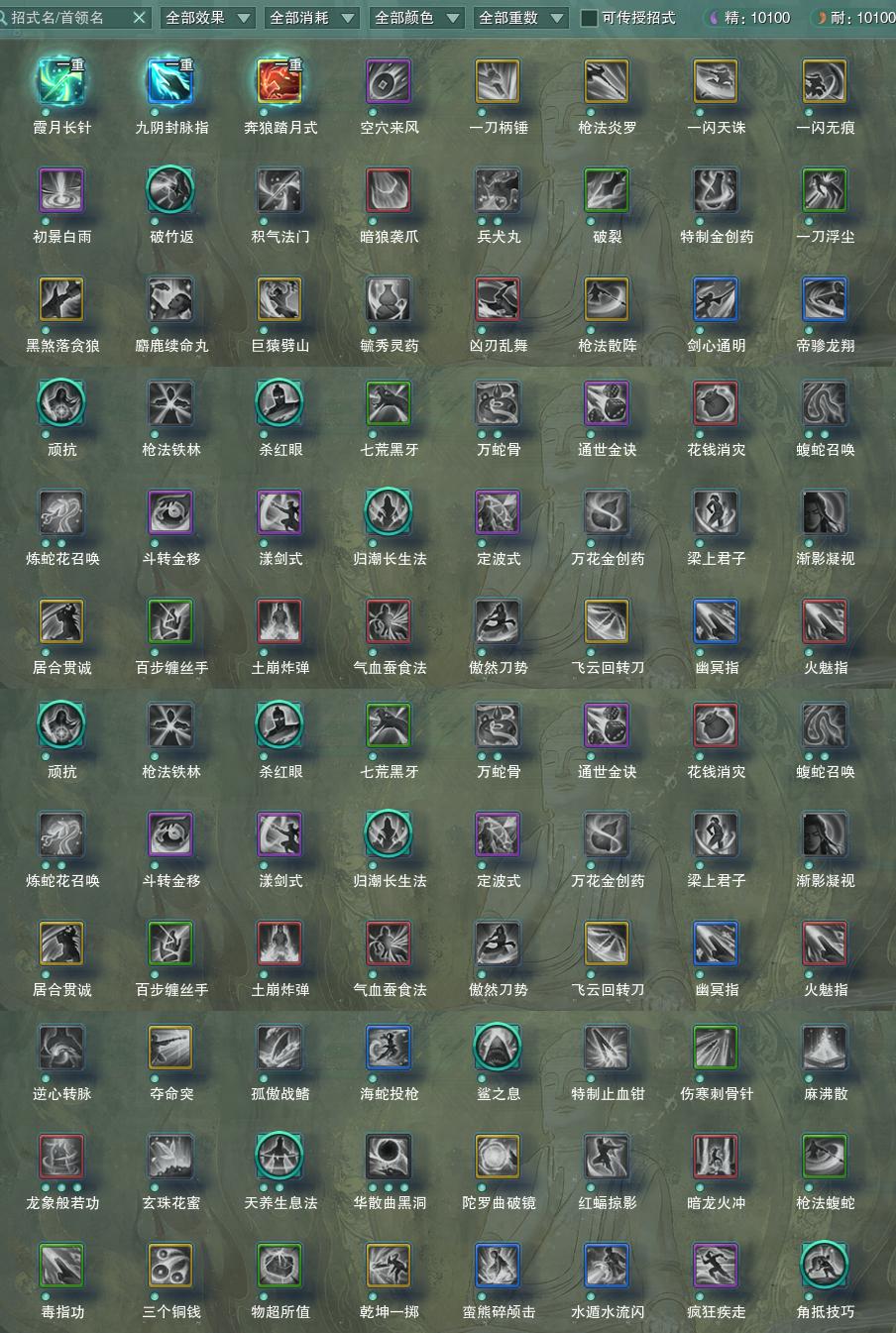The image size is (896, 1333).
Task: Click the 破裂 skill icon
Action: [608, 190]
